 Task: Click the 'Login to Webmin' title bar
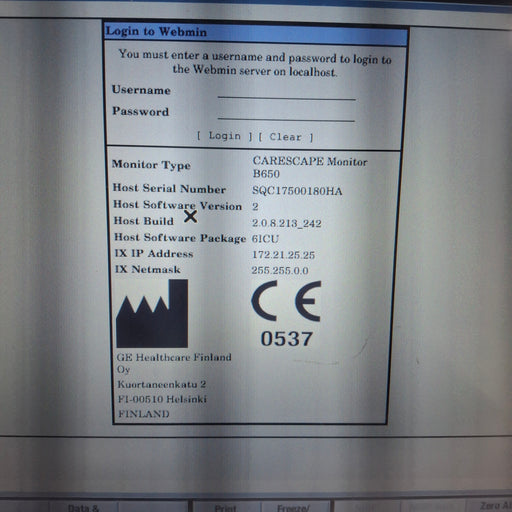click(256, 33)
